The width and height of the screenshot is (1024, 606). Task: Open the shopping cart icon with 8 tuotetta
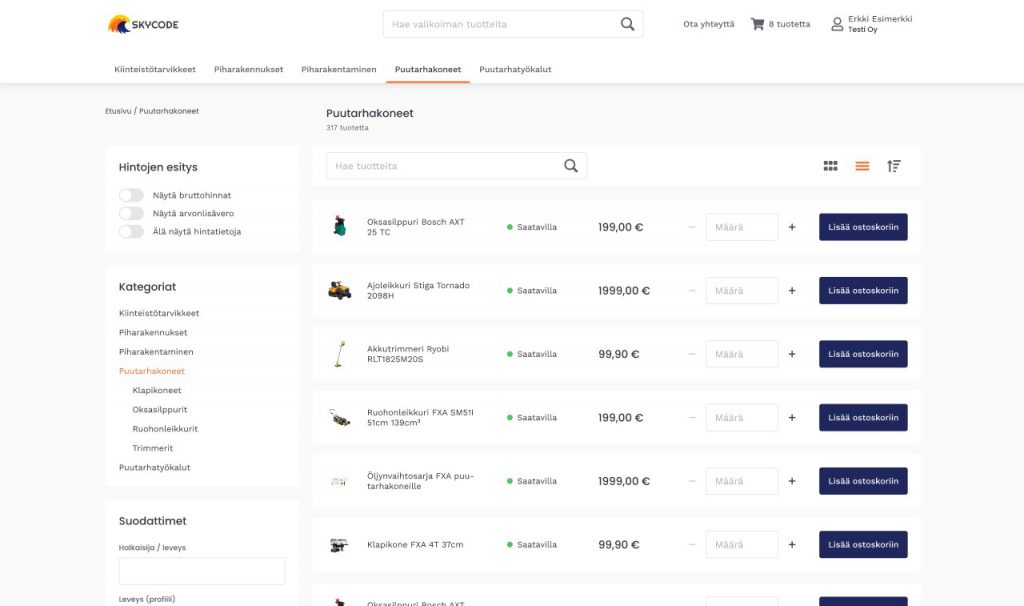click(757, 24)
